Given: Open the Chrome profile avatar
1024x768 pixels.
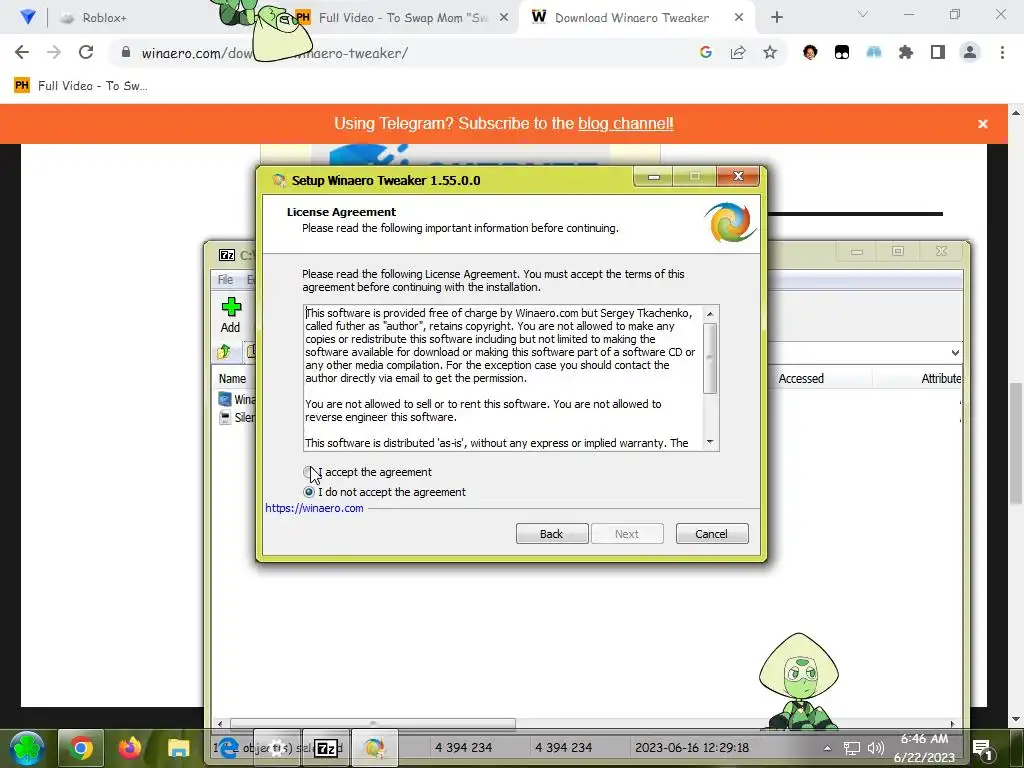Looking at the screenshot, I should coord(970,52).
